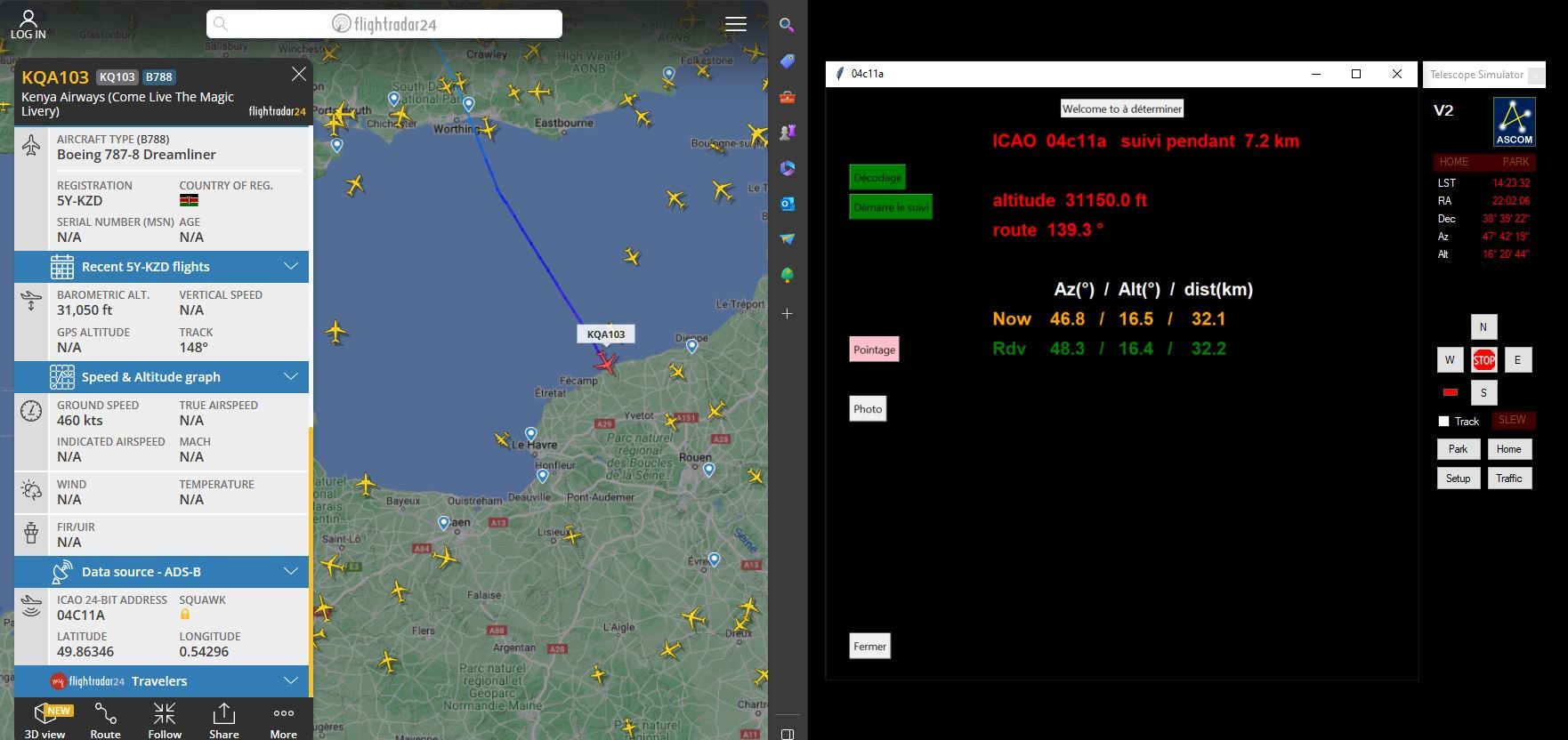The width and height of the screenshot is (1568, 740).
Task: Open the tree icon in Edge sidebar
Action: click(x=787, y=275)
